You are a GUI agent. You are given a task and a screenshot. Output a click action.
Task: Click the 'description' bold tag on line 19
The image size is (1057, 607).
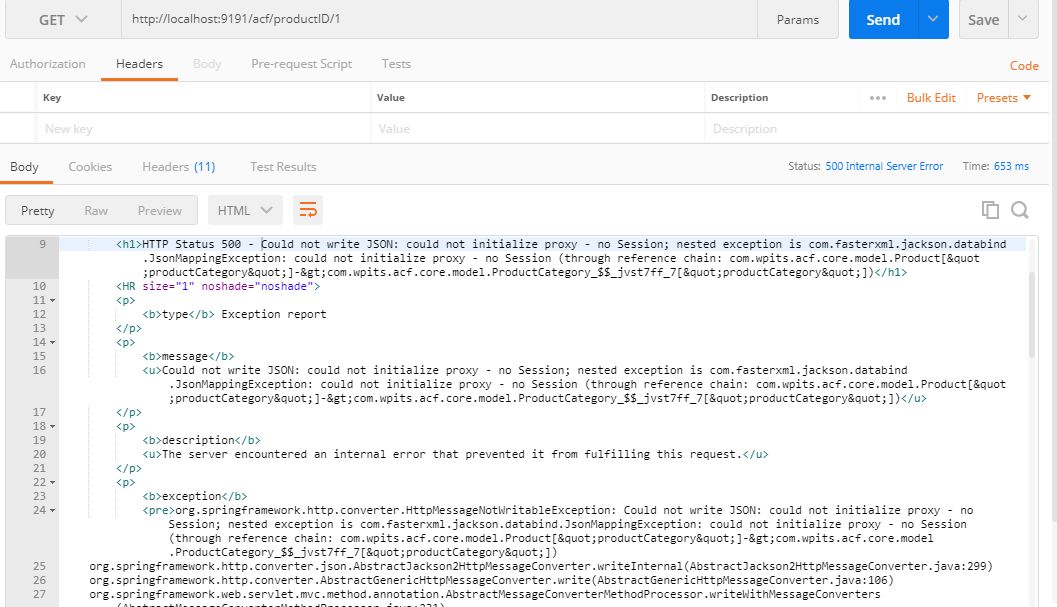202,440
